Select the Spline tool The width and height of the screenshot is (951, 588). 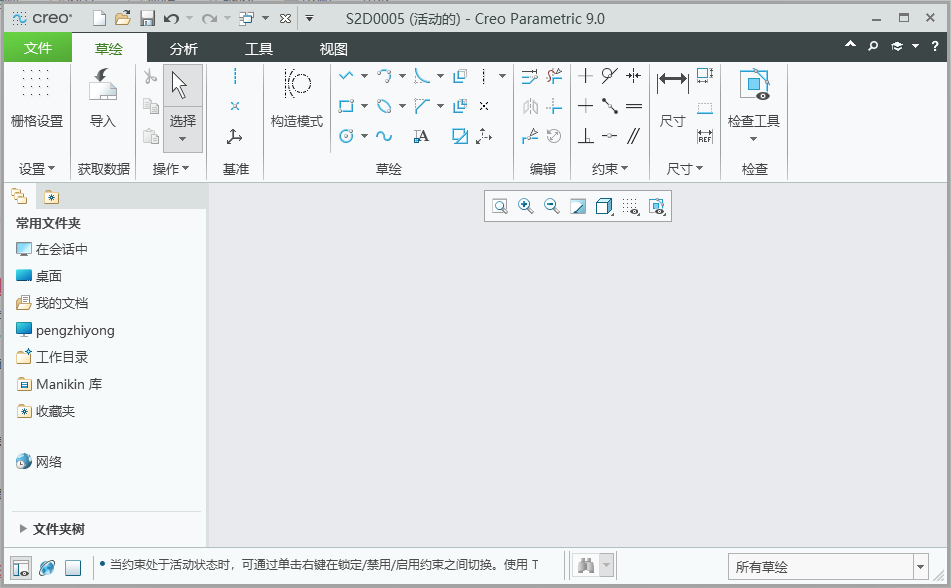384,136
